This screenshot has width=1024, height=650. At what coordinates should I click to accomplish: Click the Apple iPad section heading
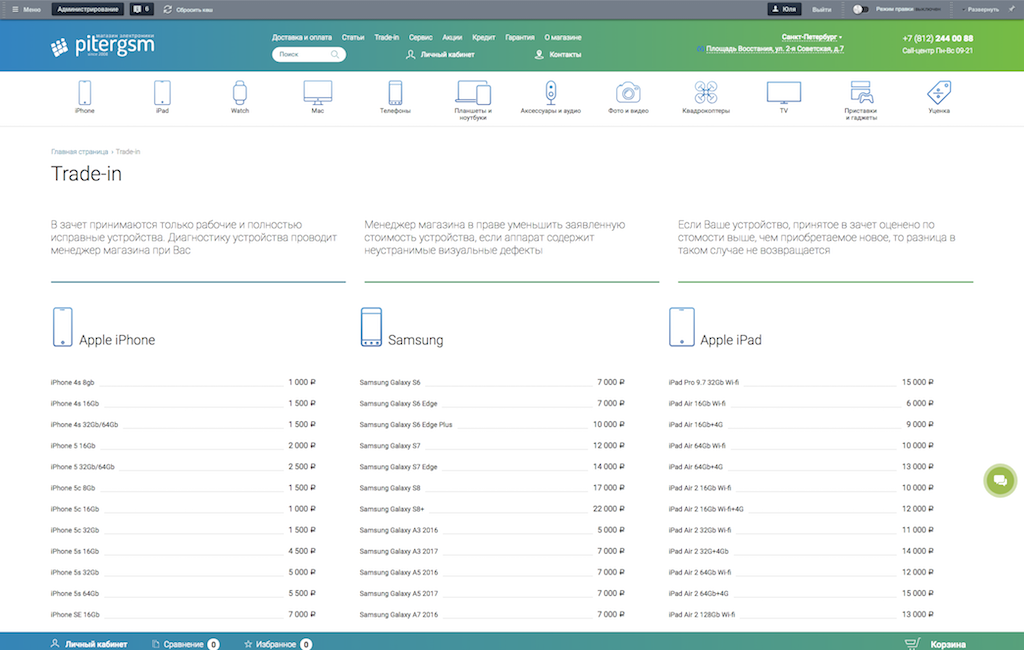pyautogui.click(x=731, y=340)
